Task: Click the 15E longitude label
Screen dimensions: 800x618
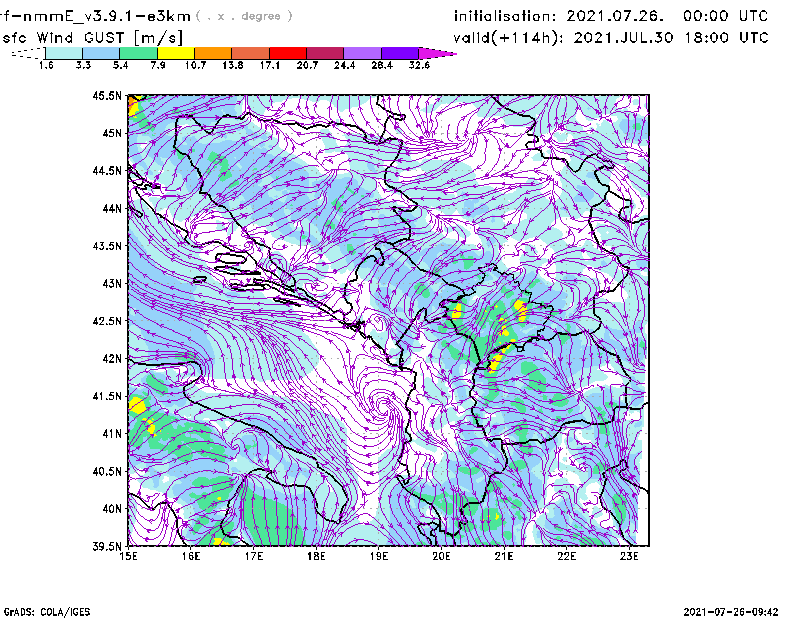Action: point(128,556)
